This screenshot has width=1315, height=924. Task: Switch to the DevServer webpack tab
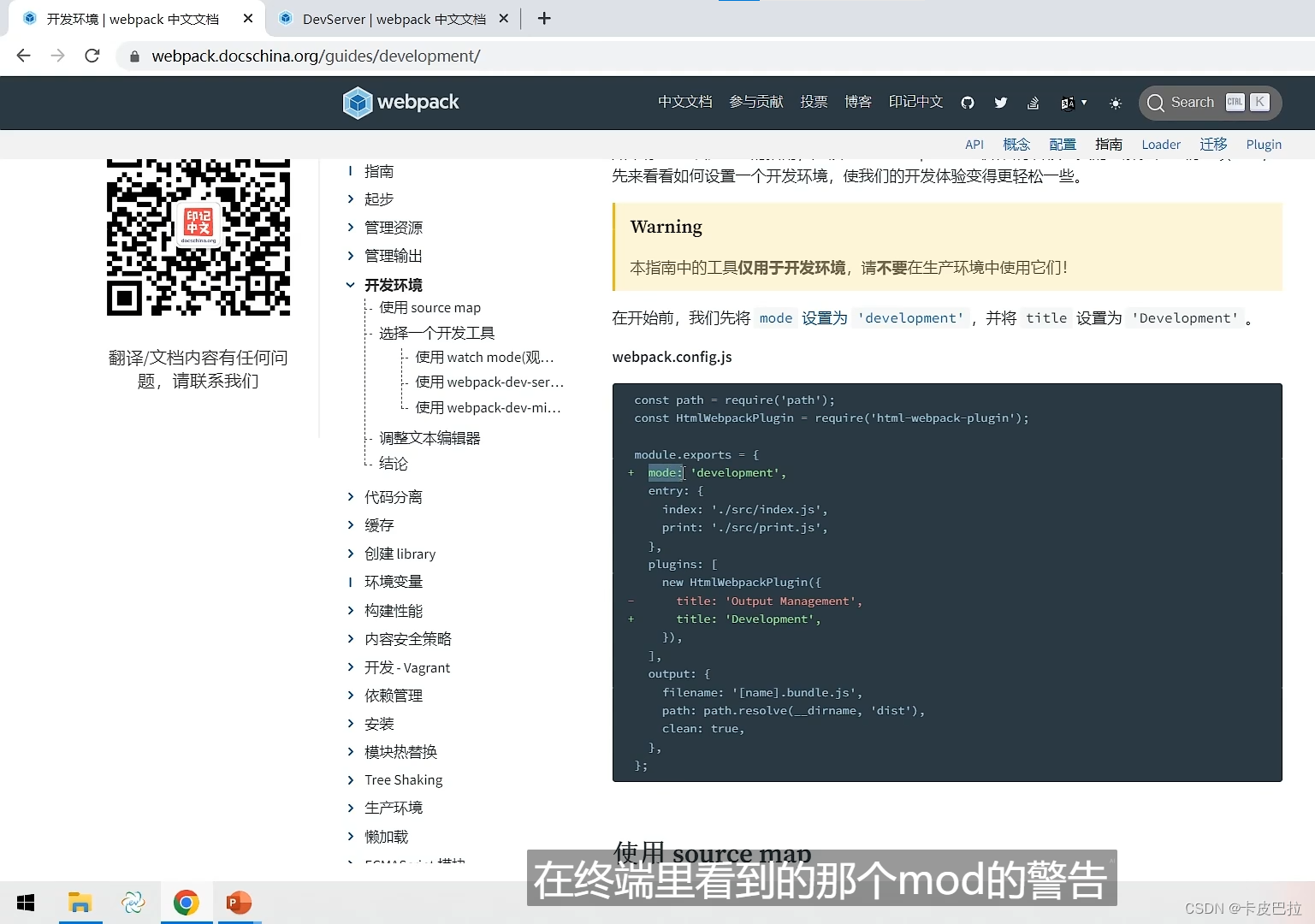click(x=394, y=19)
